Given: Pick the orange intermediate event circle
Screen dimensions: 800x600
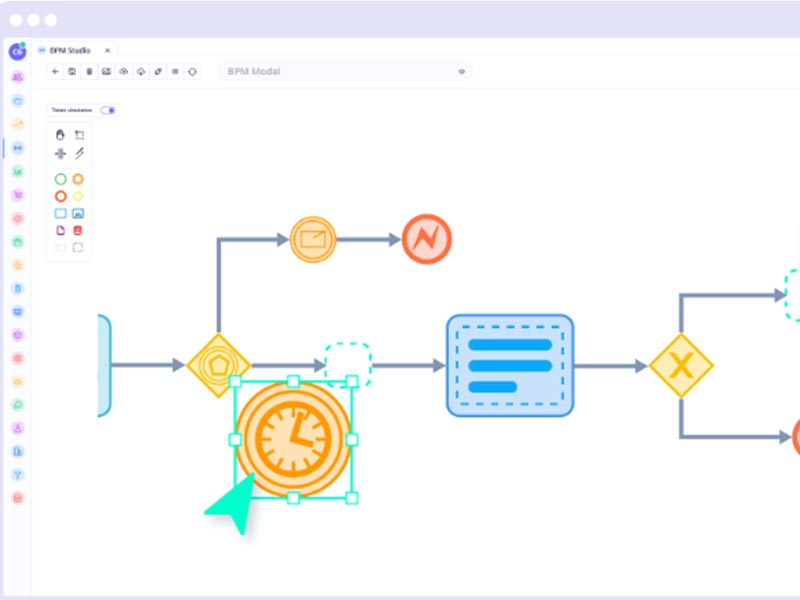Looking at the screenshot, I should click(78, 179).
